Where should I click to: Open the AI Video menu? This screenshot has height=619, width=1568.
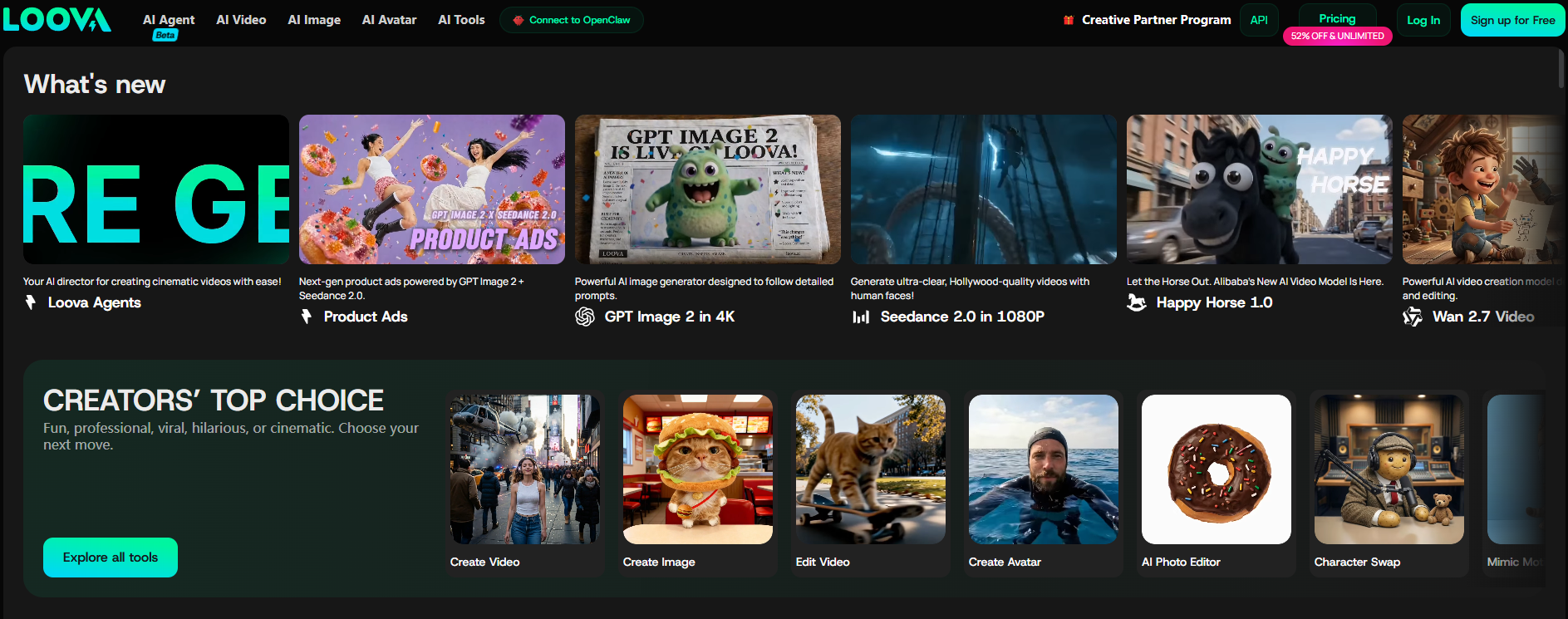point(241,20)
